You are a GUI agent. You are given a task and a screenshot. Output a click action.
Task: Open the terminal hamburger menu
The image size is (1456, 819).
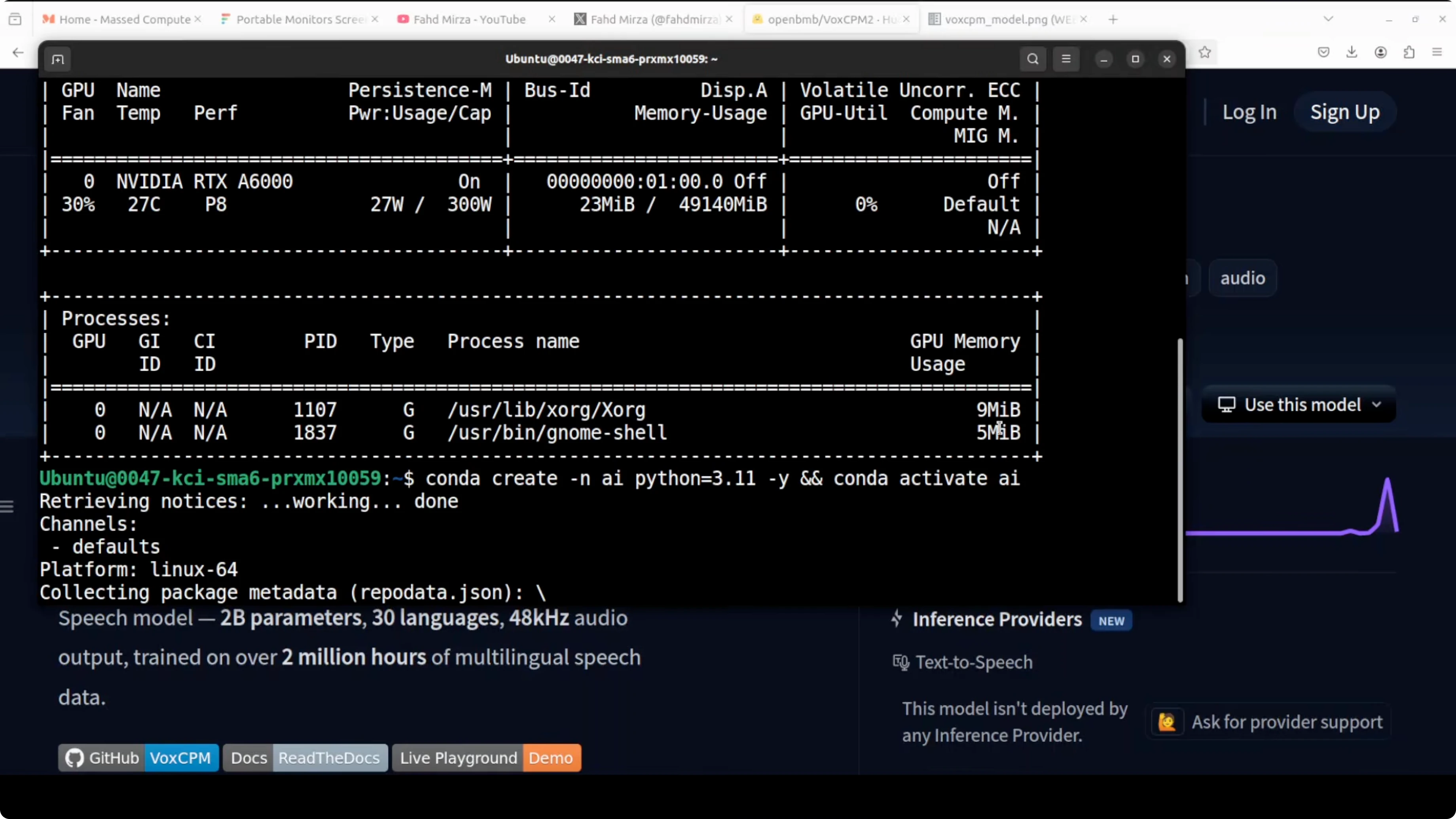pyautogui.click(x=1066, y=59)
